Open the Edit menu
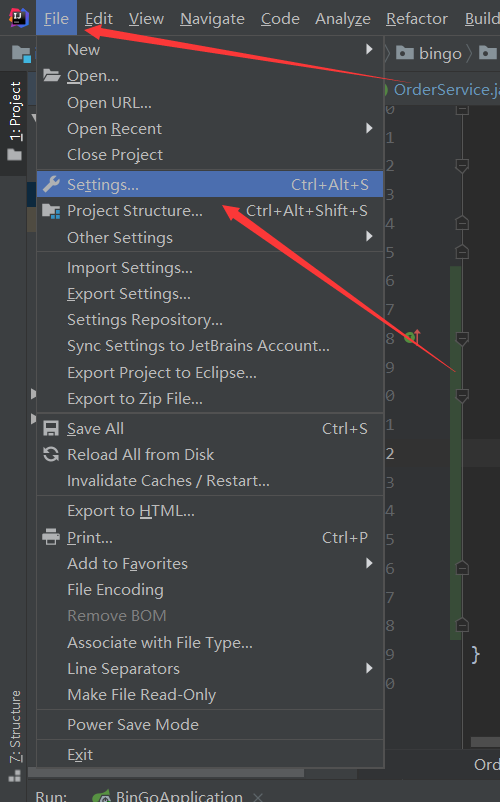 pos(99,18)
